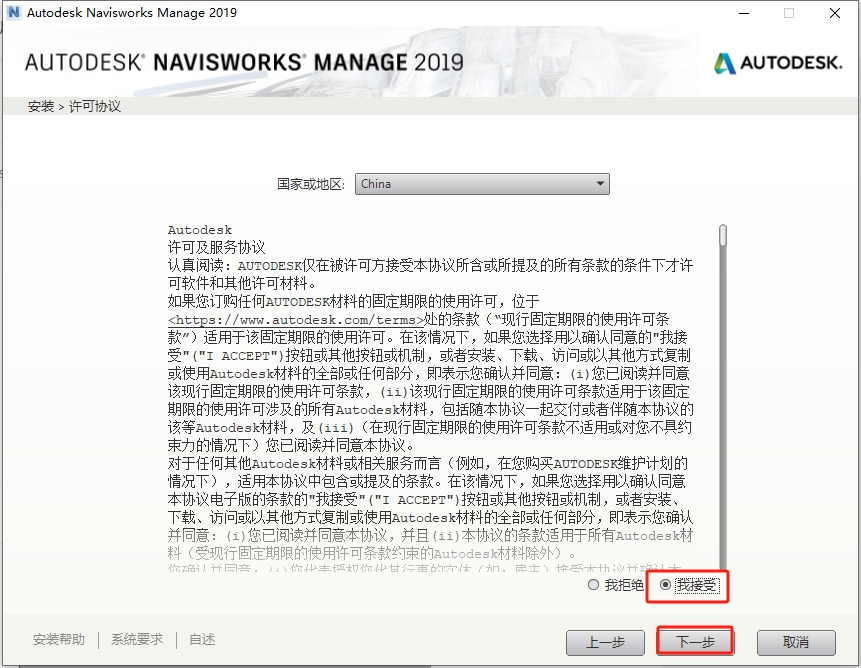The image size is (861, 668).
Task: Select the 我拒绝 radio button
Action: [594, 585]
